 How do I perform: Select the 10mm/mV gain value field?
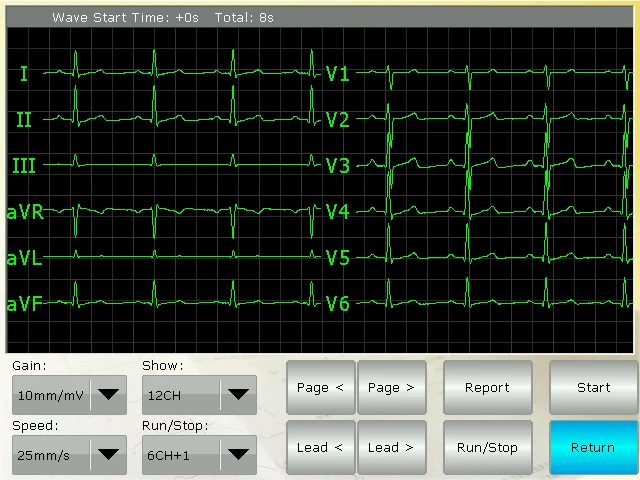coord(50,395)
